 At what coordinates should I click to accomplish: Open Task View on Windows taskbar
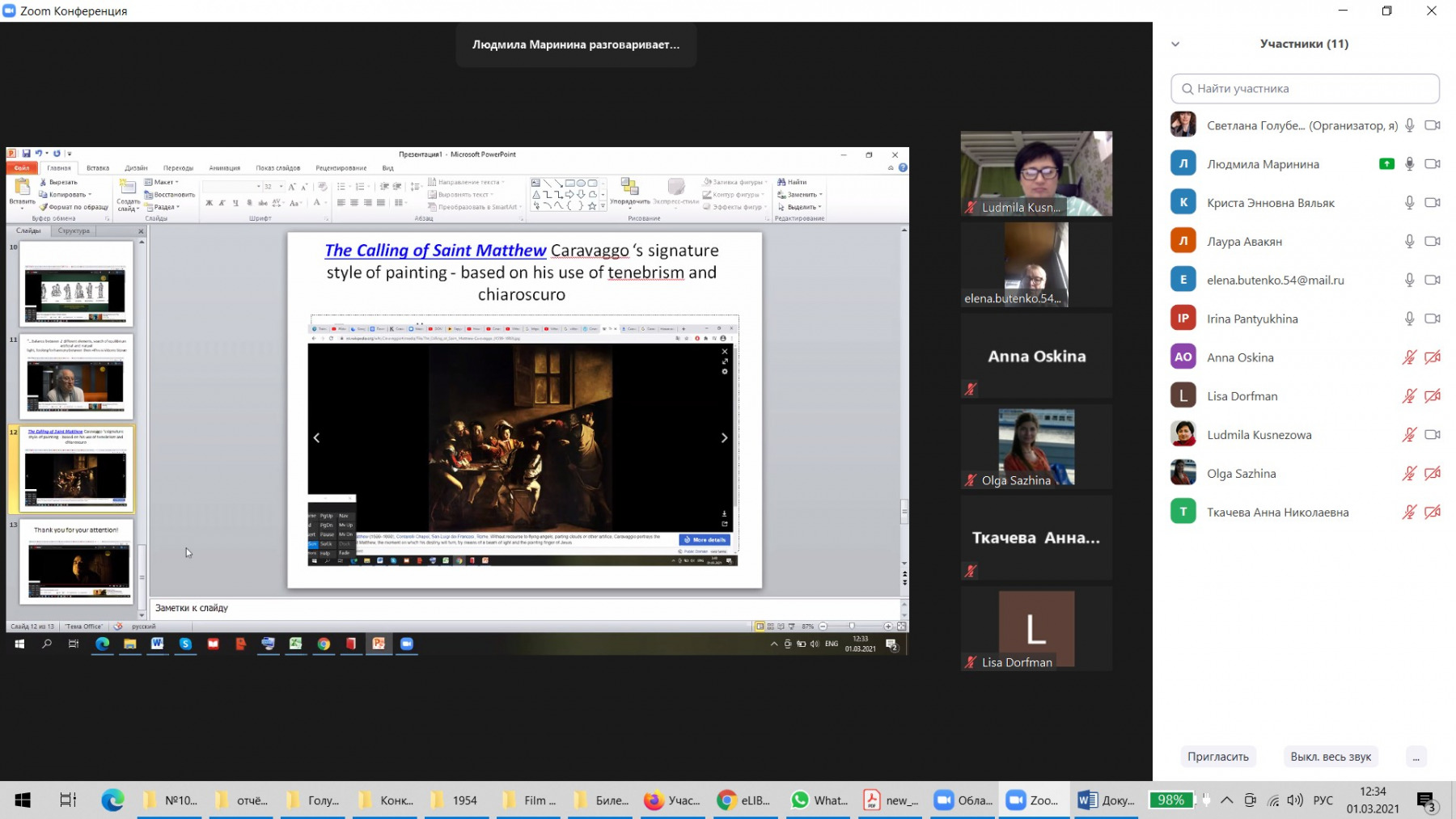point(68,800)
